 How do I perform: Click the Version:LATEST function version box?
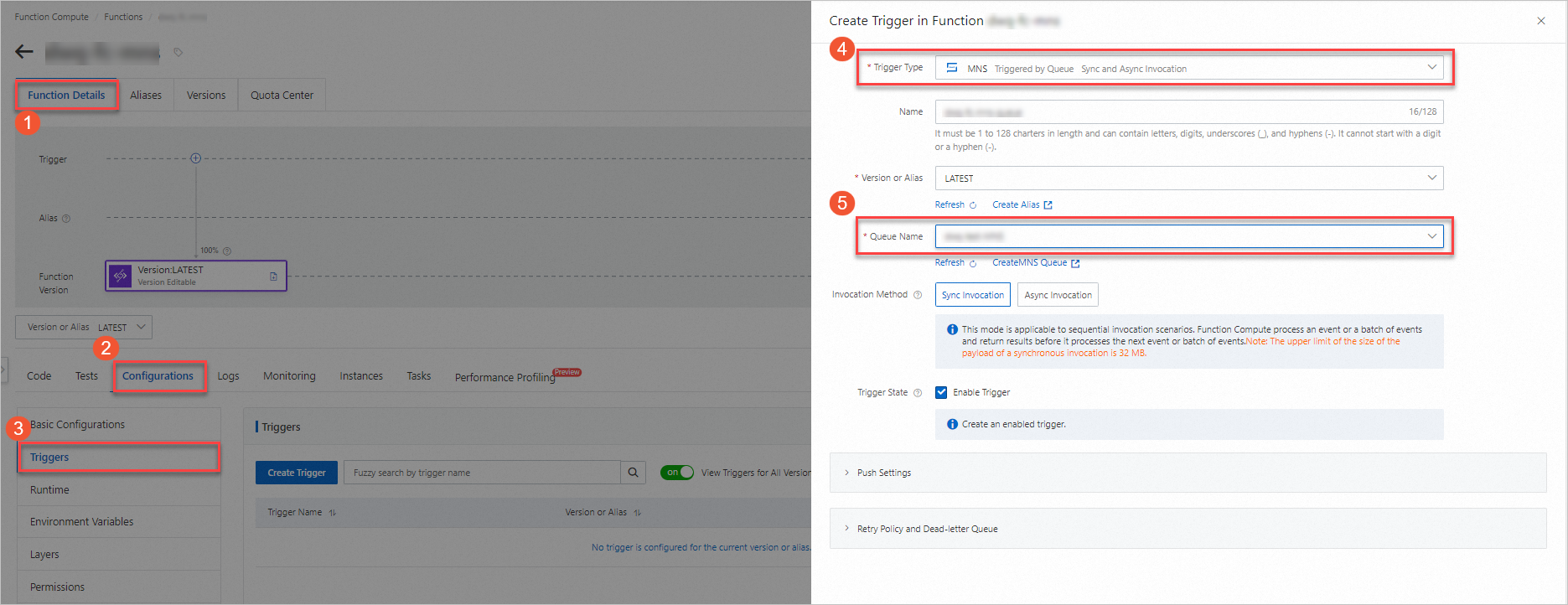pyautogui.click(x=196, y=276)
